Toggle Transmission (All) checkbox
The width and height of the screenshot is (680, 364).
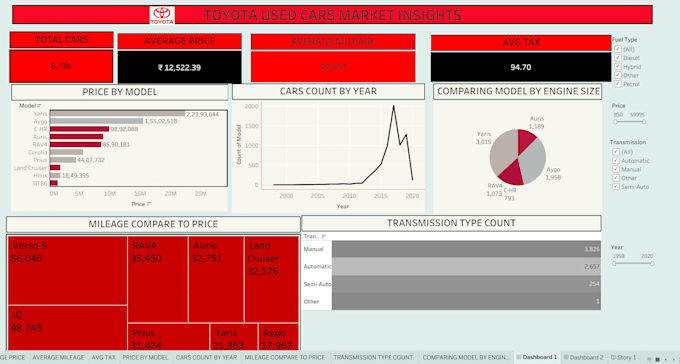tap(616, 152)
